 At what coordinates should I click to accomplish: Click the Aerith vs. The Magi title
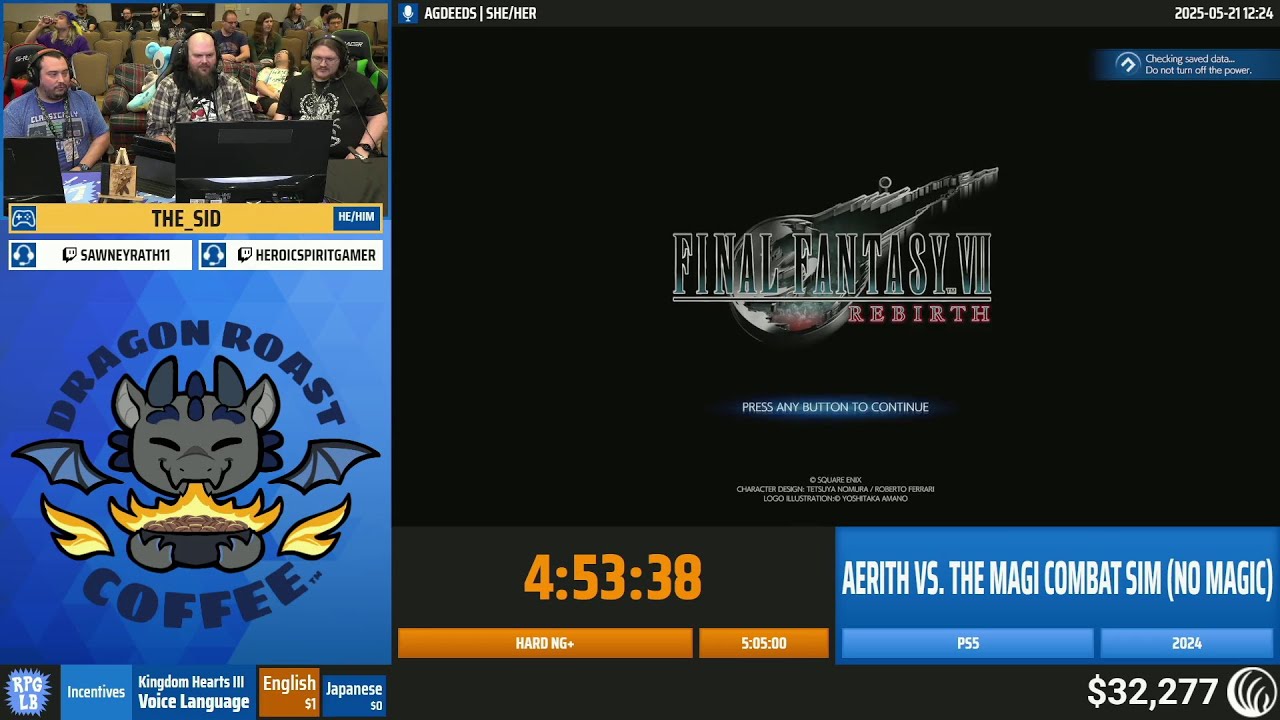click(1057, 578)
